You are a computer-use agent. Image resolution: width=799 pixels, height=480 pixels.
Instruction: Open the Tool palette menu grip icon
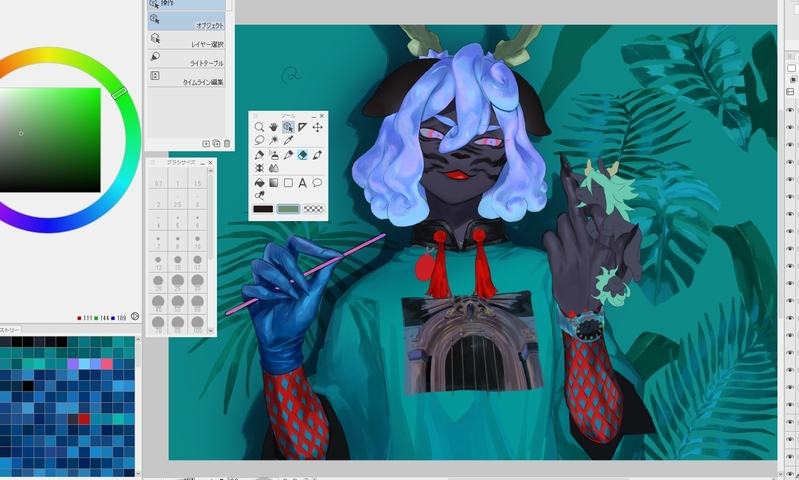pos(256,116)
